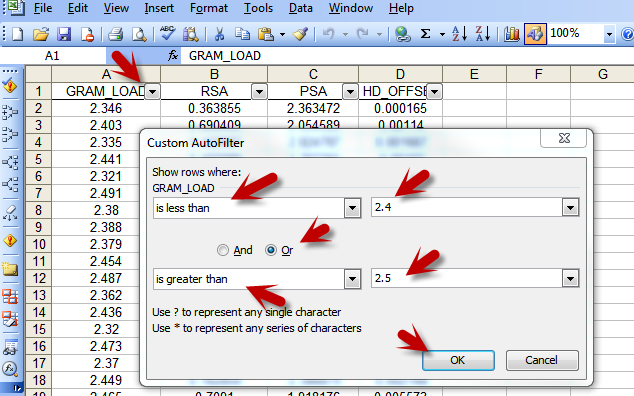Expand the 'is greater than' operator dropdown
This screenshot has height=396, width=634.
tap(353, 279)
